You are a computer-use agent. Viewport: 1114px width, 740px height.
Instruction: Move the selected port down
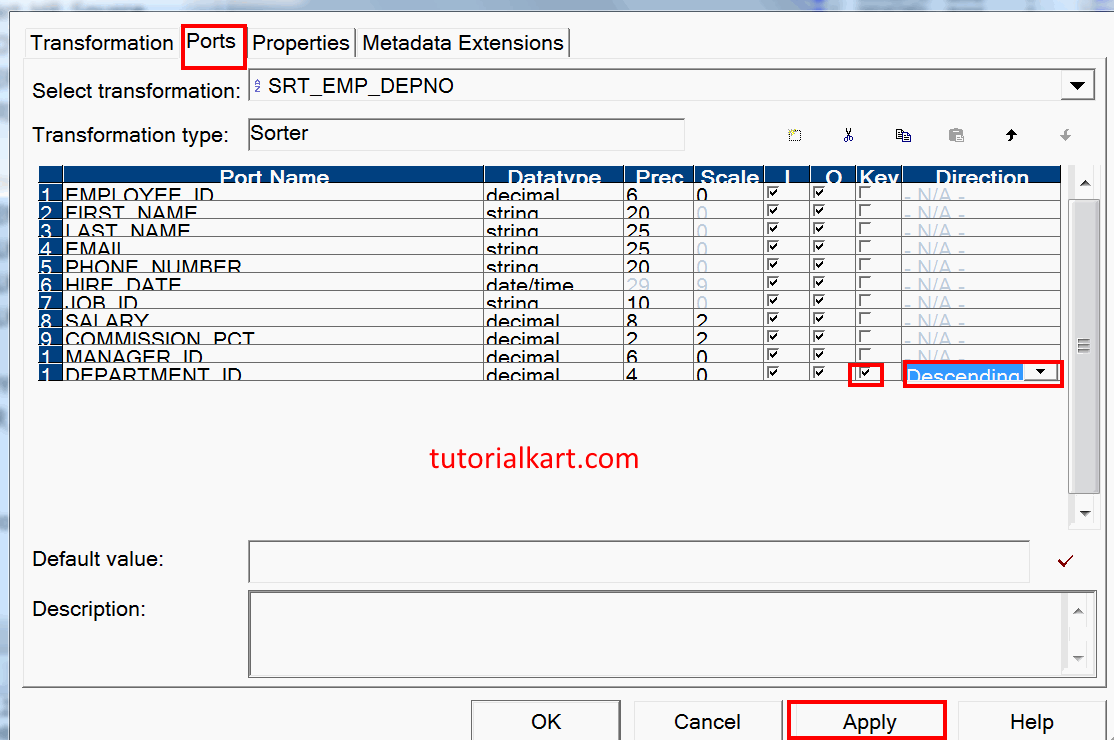pyautogui.click(x=1064, y=135)
